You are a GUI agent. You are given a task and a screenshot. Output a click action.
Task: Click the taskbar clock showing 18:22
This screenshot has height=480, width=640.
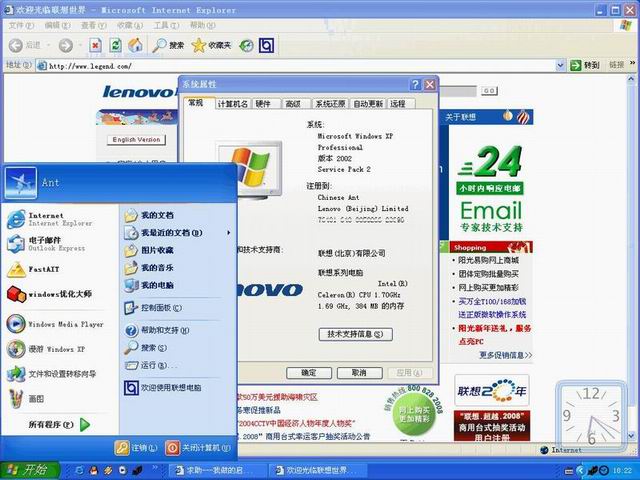pyautogui.click(x=622, y=471)
